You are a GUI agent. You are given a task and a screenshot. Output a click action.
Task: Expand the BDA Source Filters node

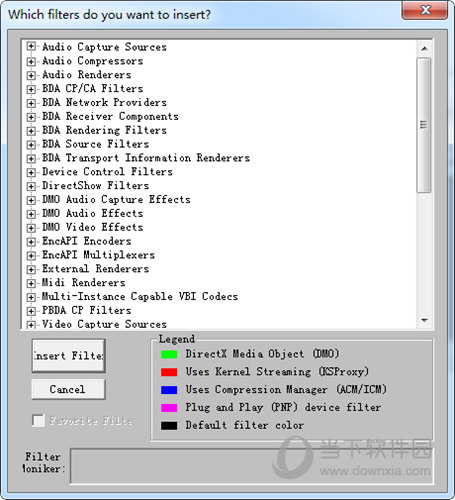pos(31,145)
